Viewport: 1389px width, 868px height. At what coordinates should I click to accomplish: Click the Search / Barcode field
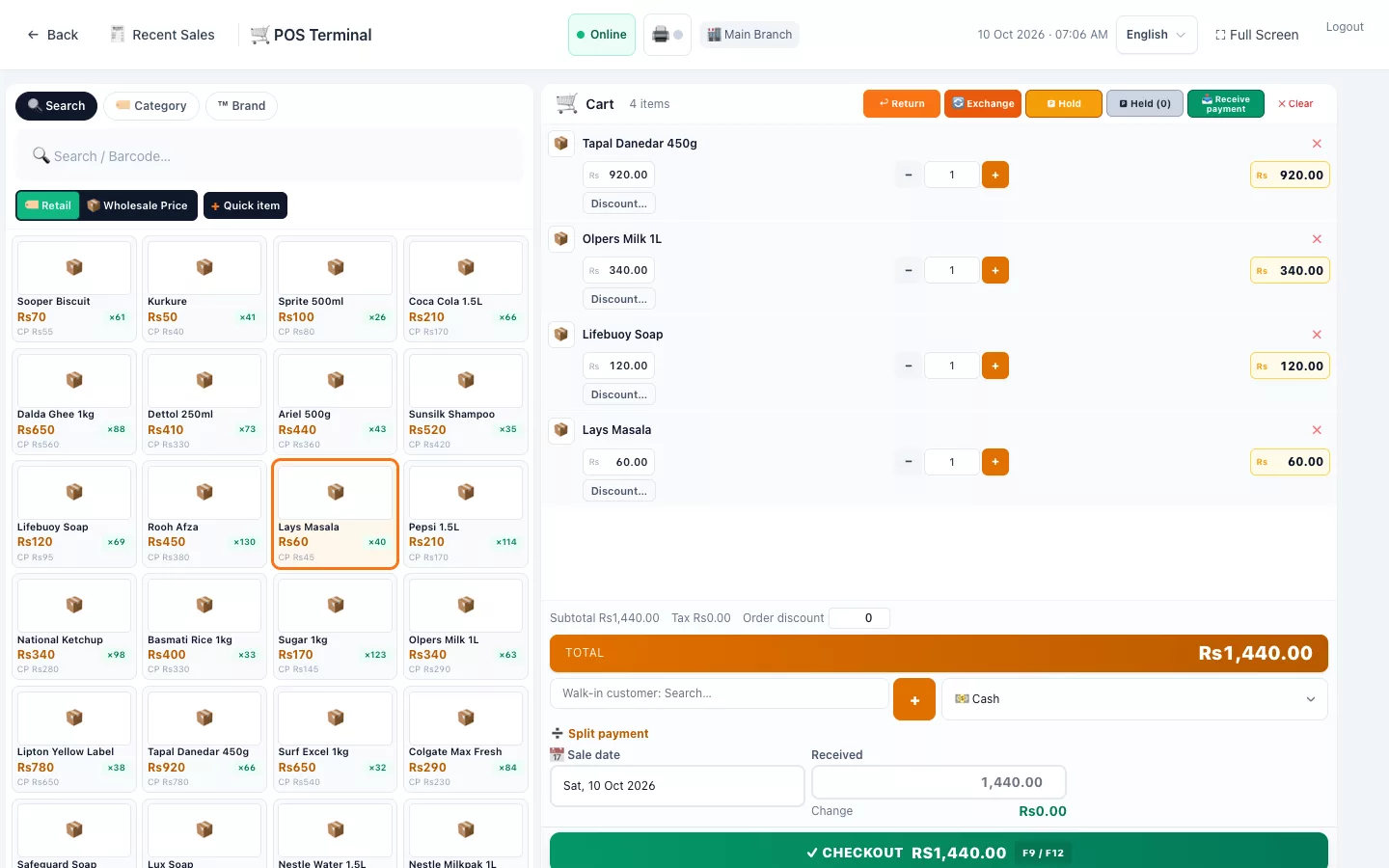[x=270, y=156]
